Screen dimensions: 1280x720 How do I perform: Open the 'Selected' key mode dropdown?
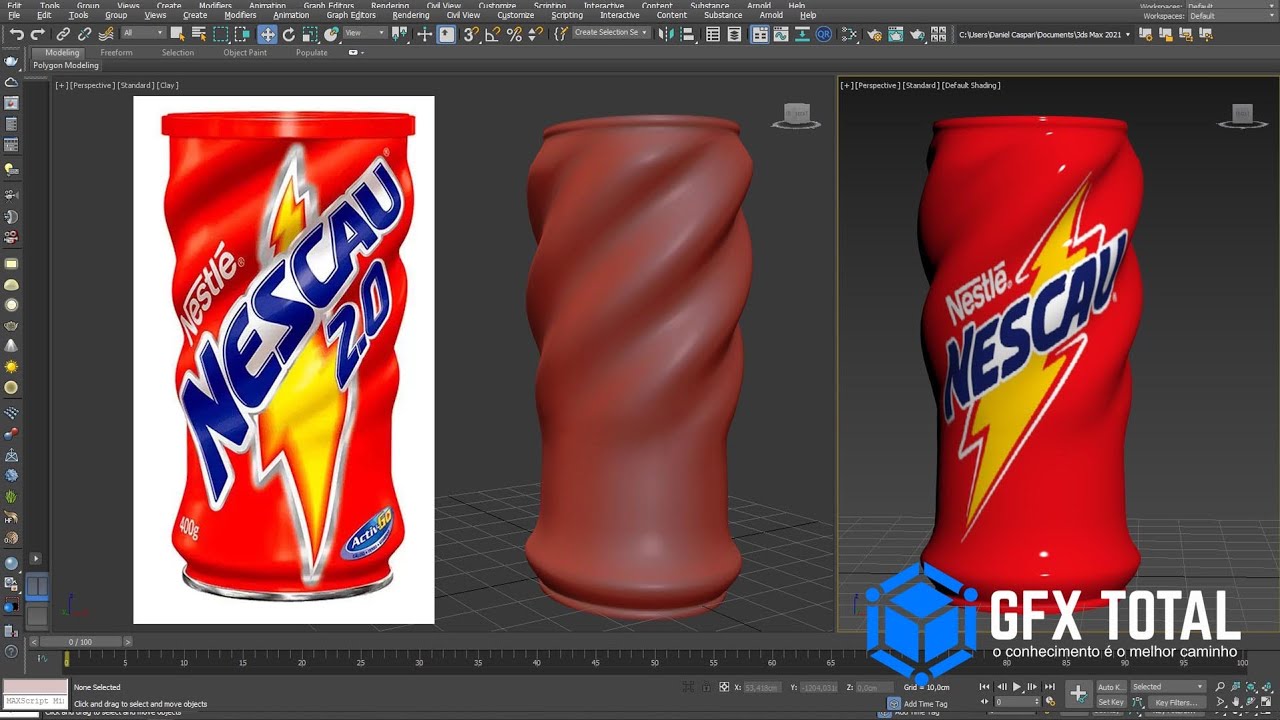[x=1167, y=687]
